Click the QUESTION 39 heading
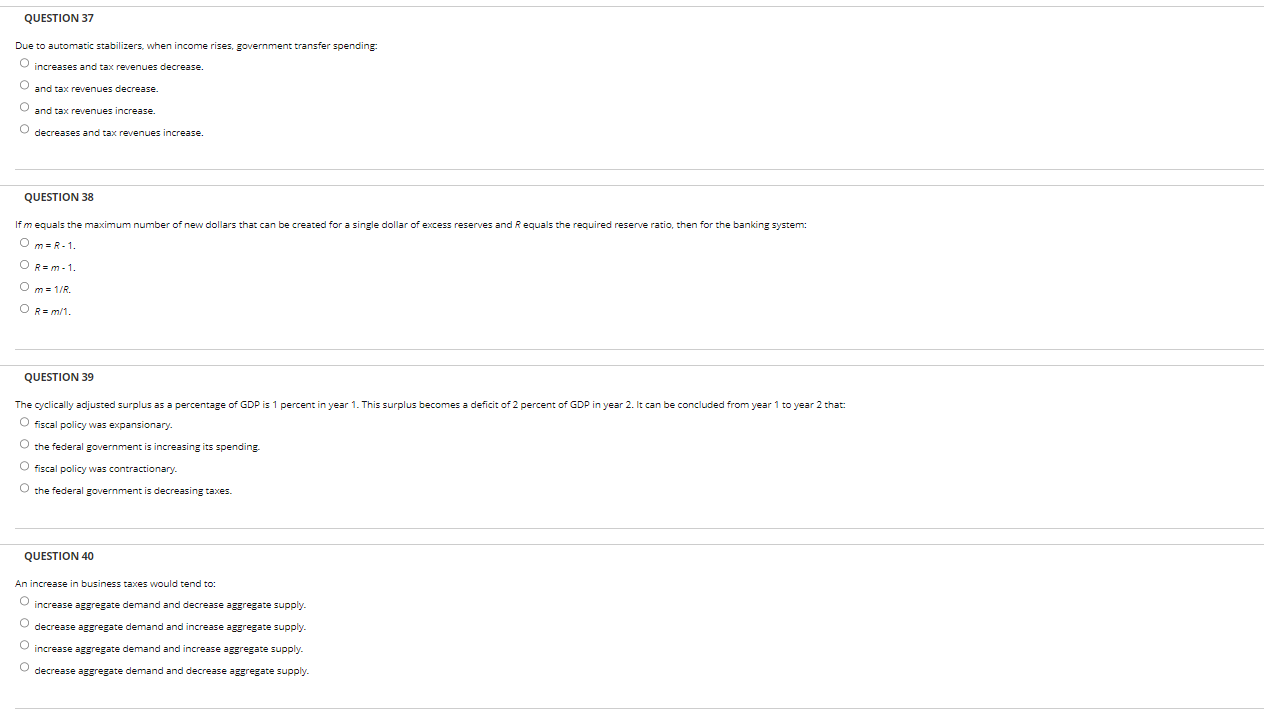Image resolution: width=1264 pixels, height=714 pixels. (59, 377)
